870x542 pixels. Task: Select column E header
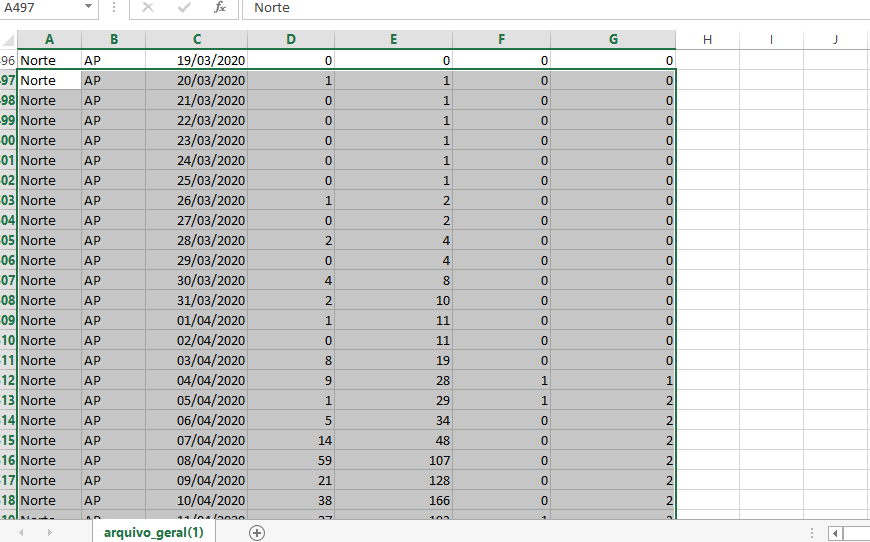pyautogui.click(x=393, y=40)
